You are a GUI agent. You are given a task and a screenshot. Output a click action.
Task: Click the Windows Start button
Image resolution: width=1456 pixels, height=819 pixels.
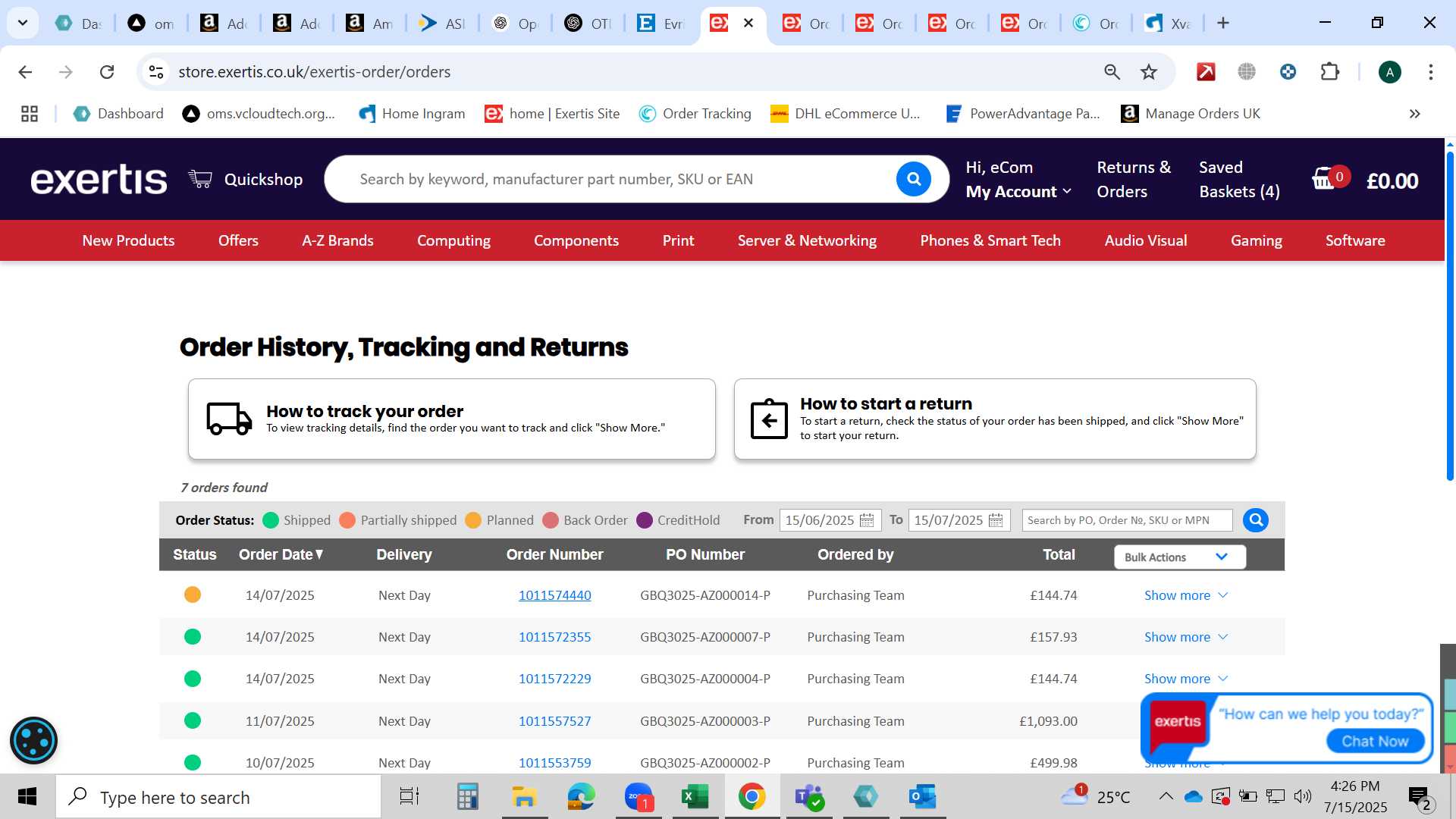point(27,796)
